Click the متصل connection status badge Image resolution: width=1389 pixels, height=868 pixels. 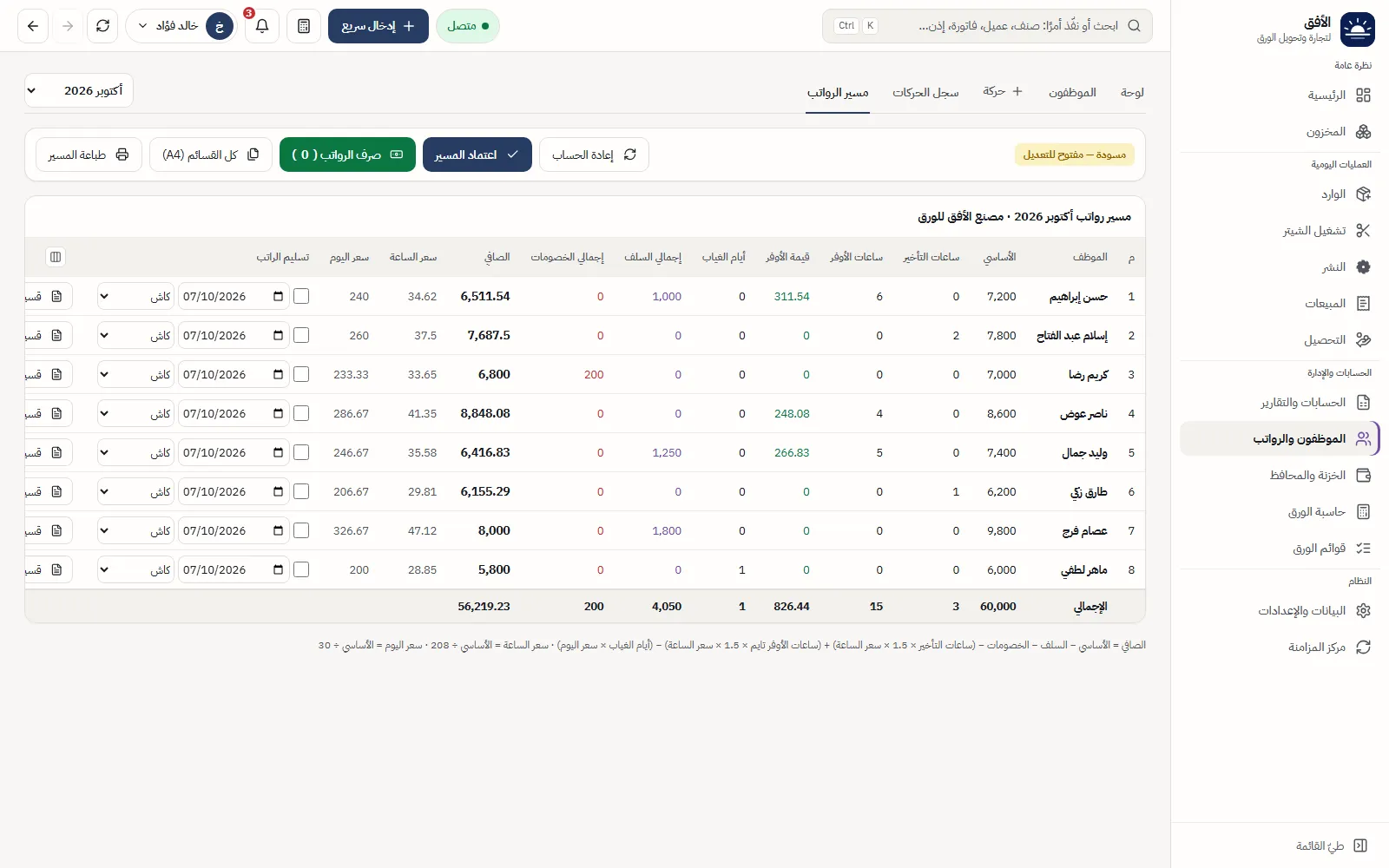tap(468, 26)
